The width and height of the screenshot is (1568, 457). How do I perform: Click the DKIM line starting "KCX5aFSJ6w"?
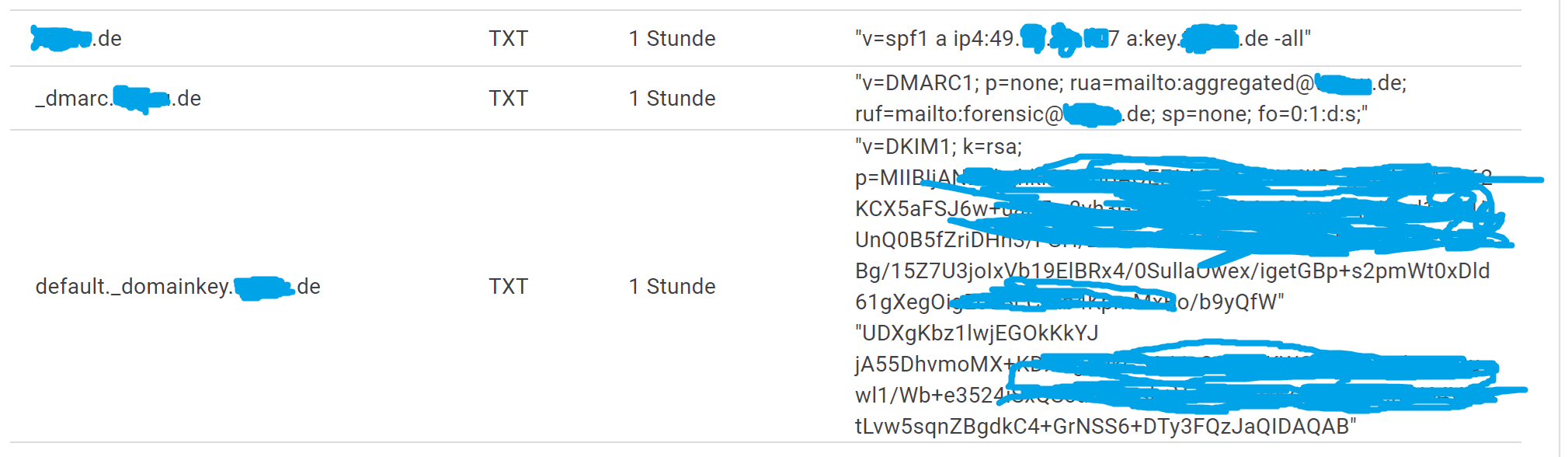tap(920, 209)
